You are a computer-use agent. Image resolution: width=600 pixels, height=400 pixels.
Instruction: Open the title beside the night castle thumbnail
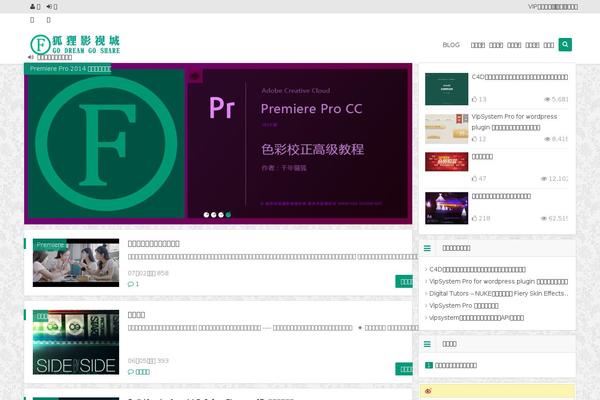point(501,196)
